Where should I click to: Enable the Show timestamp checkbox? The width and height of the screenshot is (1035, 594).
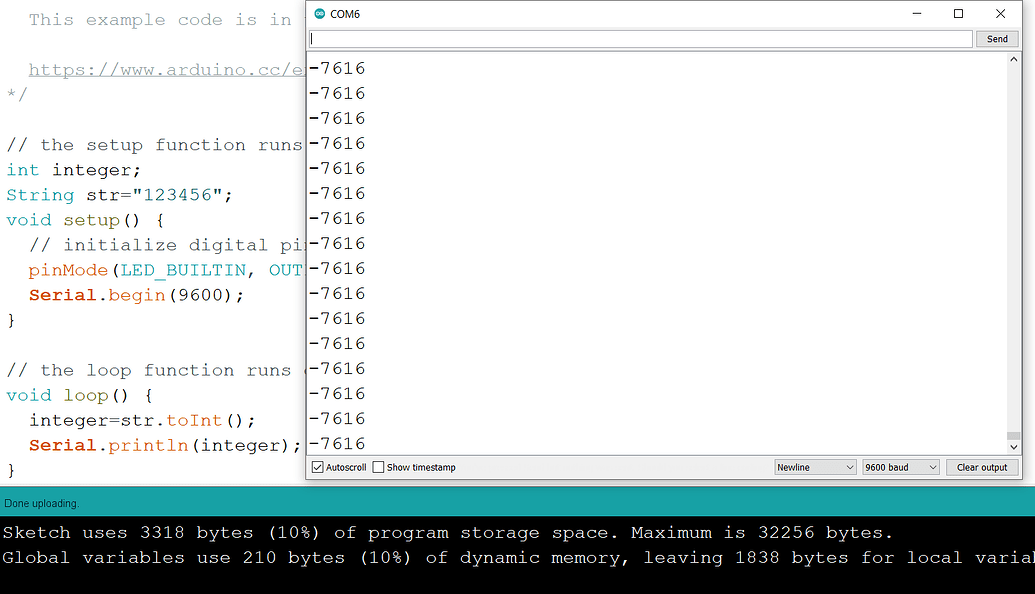(x=377, y=467)
